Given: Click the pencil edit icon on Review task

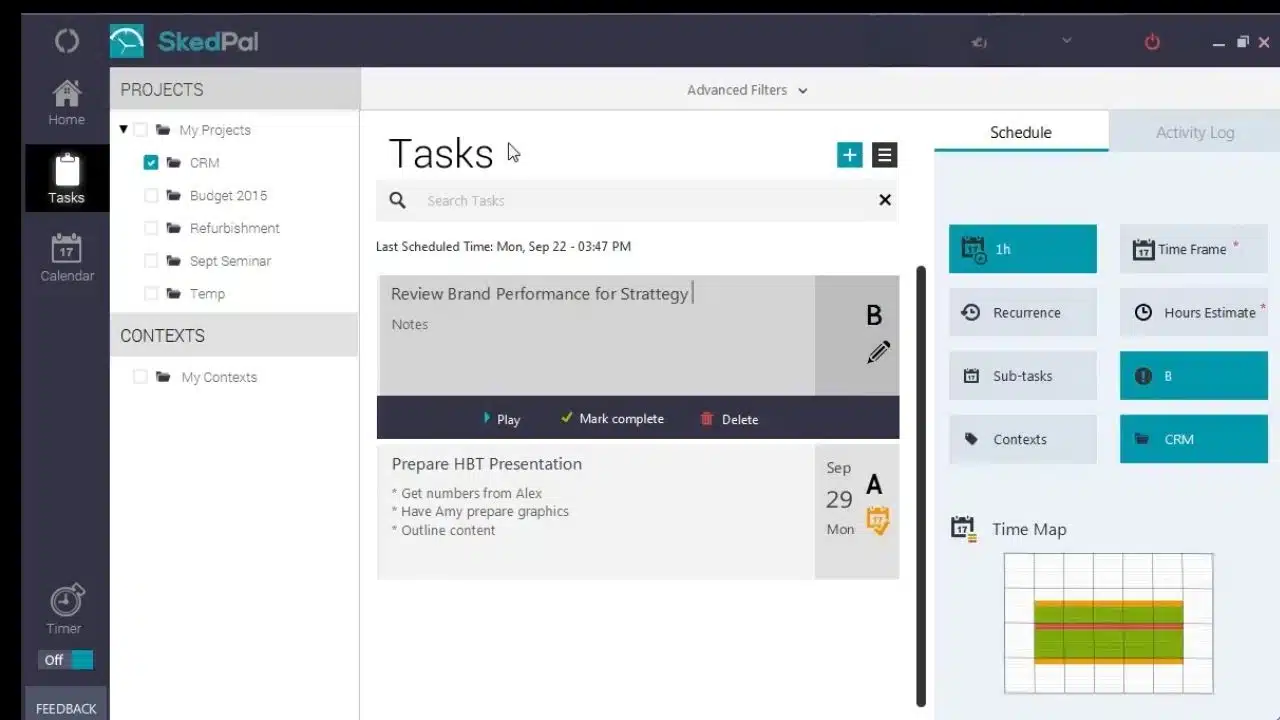Looking at the screenshot, I should point(878,352).
